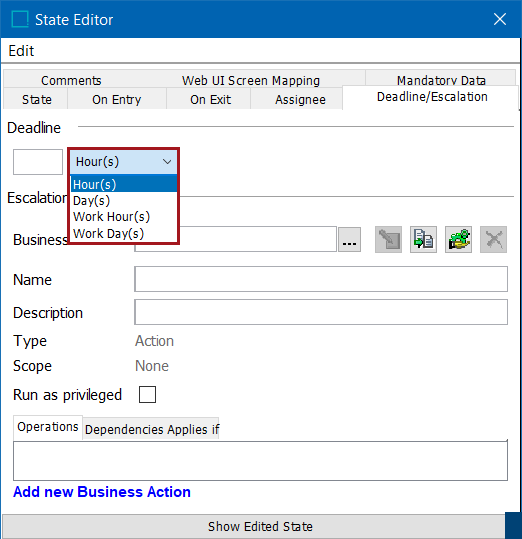
Task: Open the Edit menu
Action: 21,51
